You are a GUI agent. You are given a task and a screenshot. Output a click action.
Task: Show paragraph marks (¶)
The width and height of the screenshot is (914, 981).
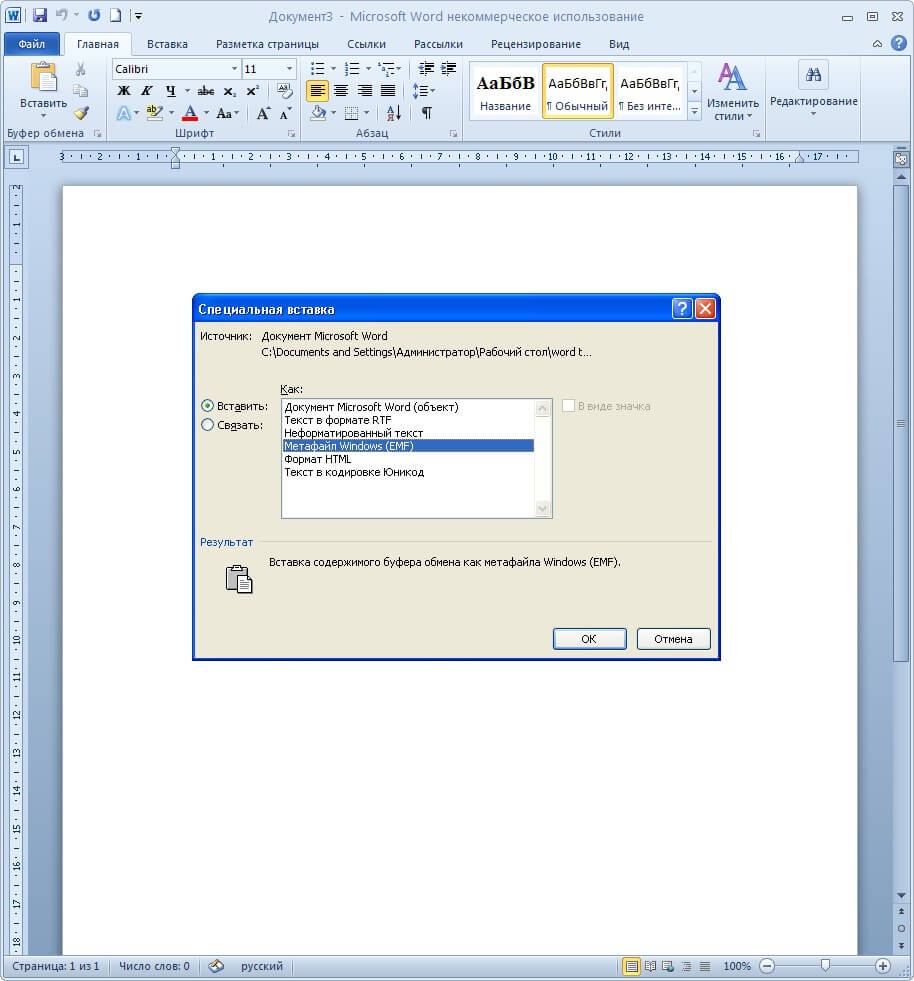coord(427,113)
